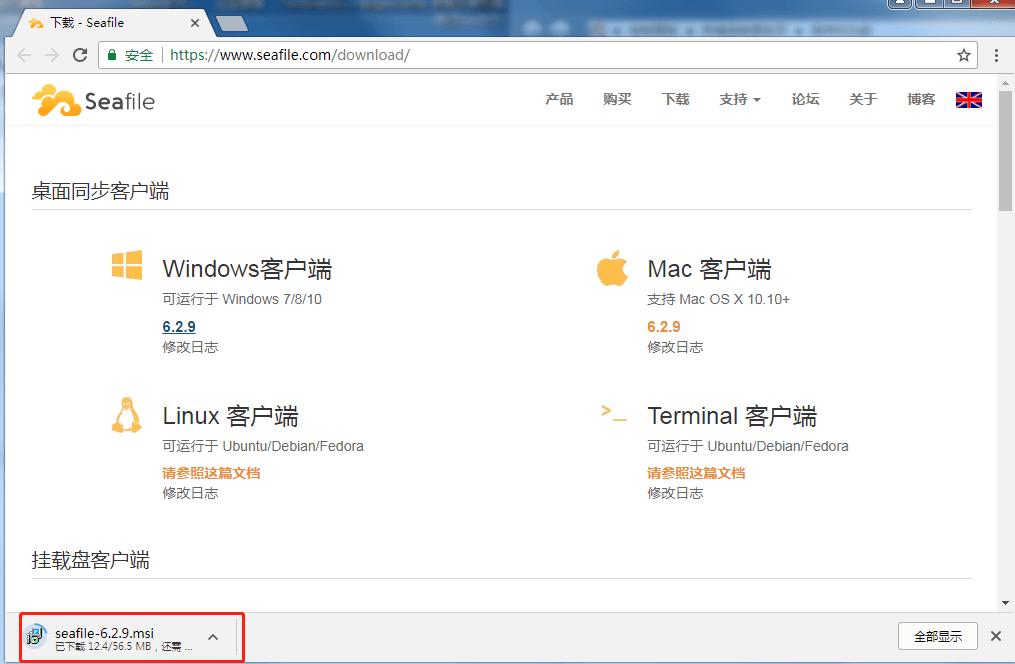Open the 关于 navigation item

point(864,99)
